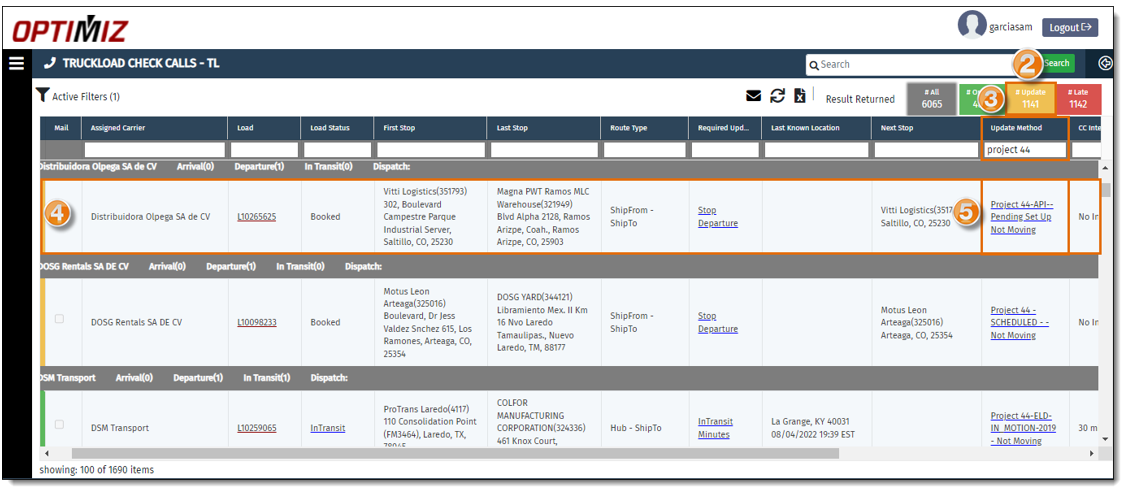The width and height of the screenshot is (1125, 492).
Task: Focus the Last Known Location filter box
Action: coord(816,150)
